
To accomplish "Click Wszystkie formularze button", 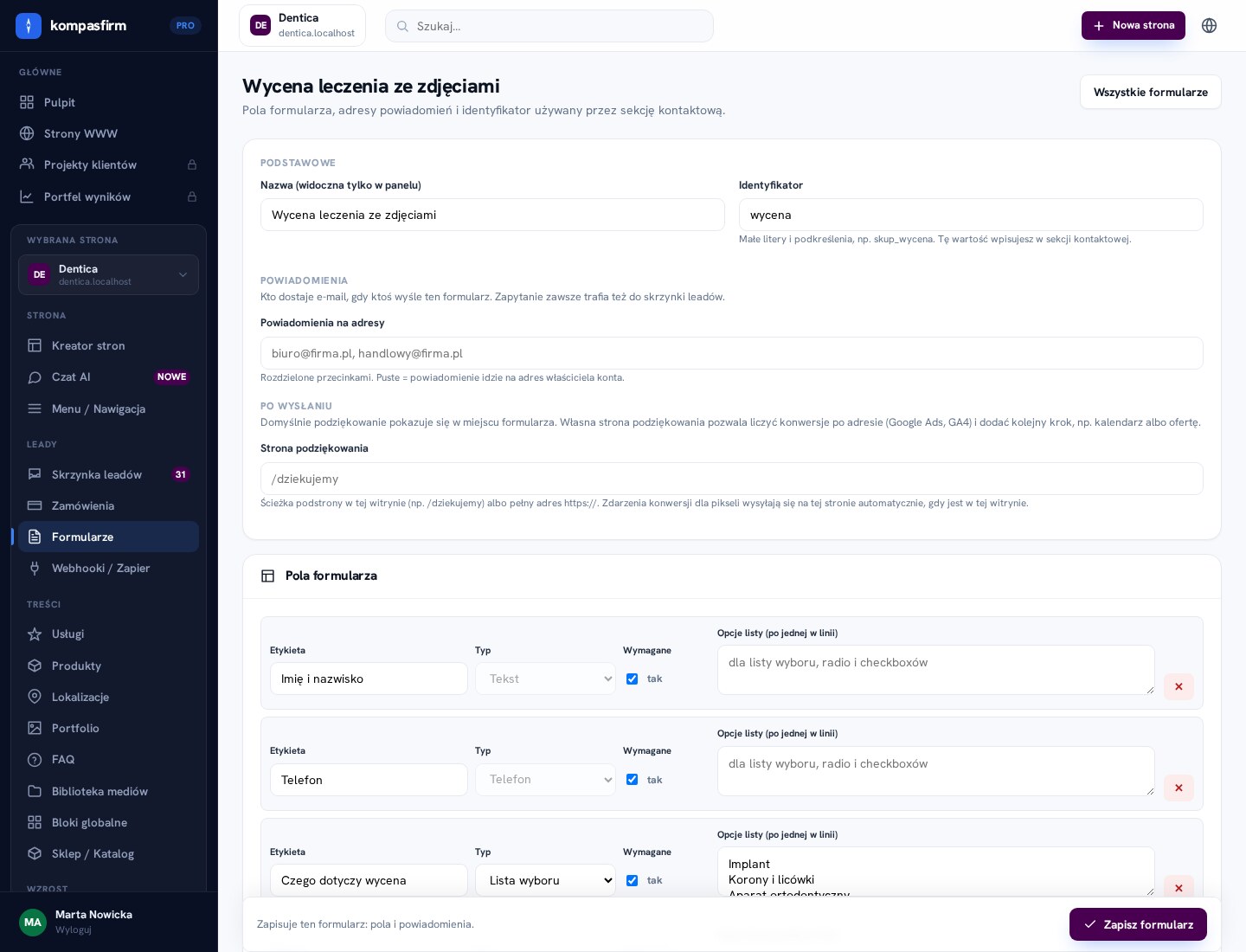I will 1151,92.
